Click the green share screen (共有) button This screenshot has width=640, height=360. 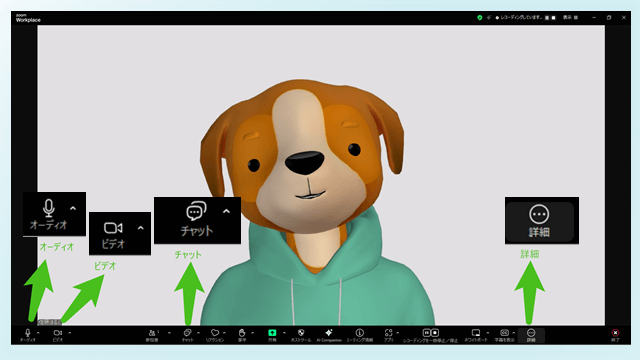(272, 333)
